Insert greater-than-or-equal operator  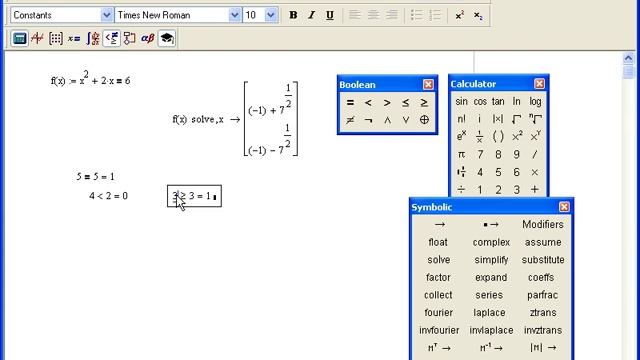point(424,102)
